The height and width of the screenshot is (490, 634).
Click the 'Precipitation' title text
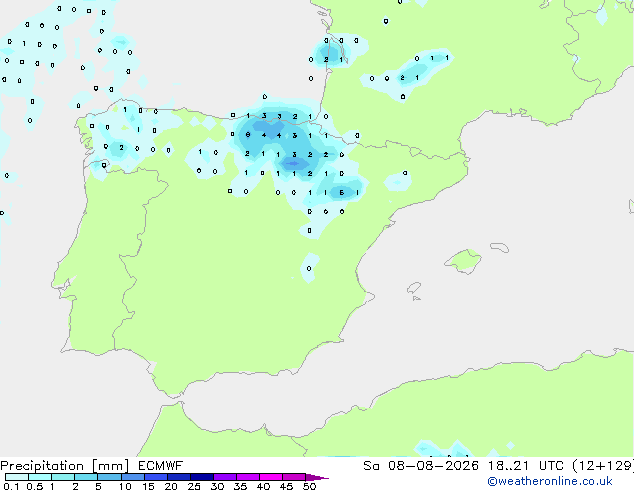point(42,466)
